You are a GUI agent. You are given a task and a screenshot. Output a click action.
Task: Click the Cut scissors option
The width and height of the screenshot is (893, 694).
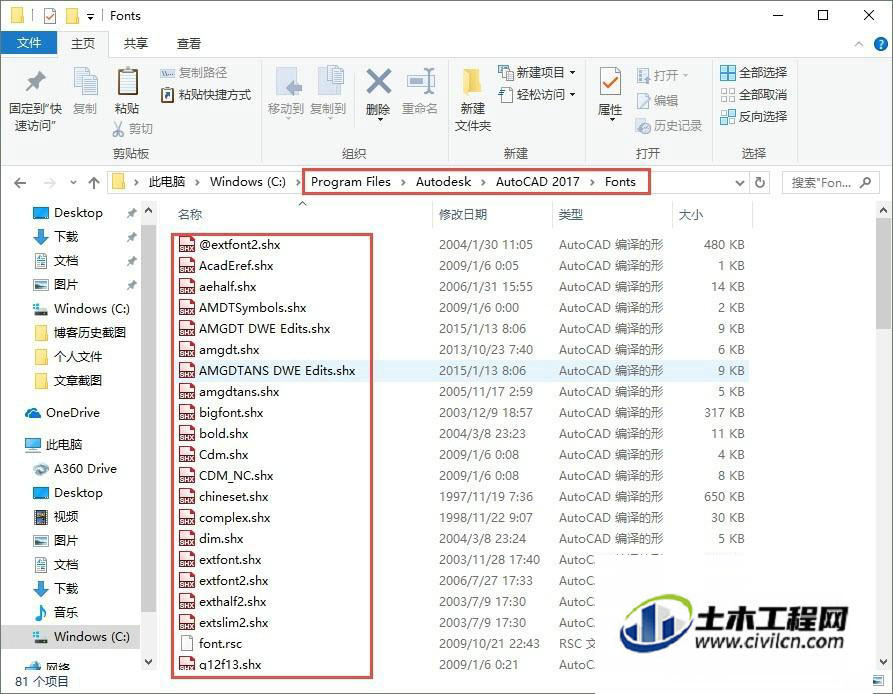tap(133, 129)
